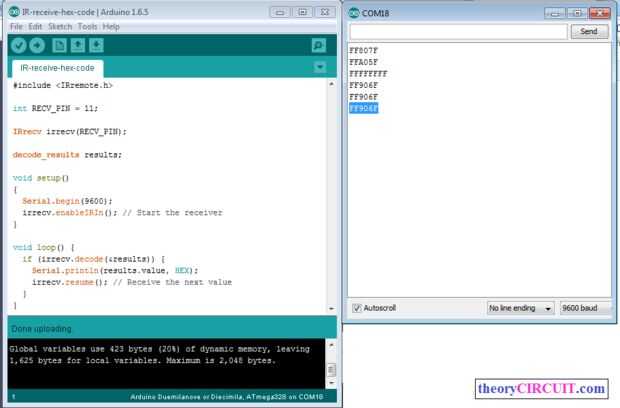Click the code editor scroll down arrow
This screenshot has width=620, height=408.
(331, 308)
